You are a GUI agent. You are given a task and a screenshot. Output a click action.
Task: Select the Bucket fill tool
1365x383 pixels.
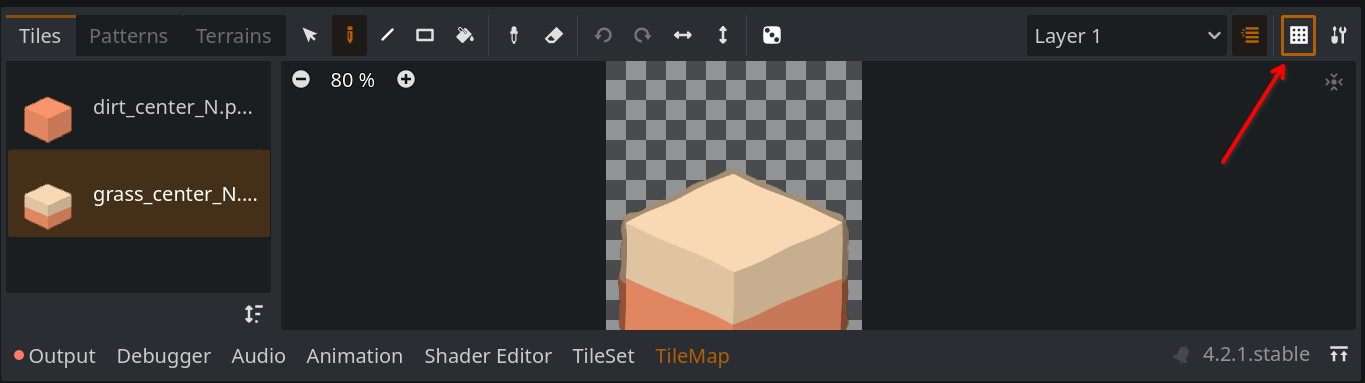(464, 35)
